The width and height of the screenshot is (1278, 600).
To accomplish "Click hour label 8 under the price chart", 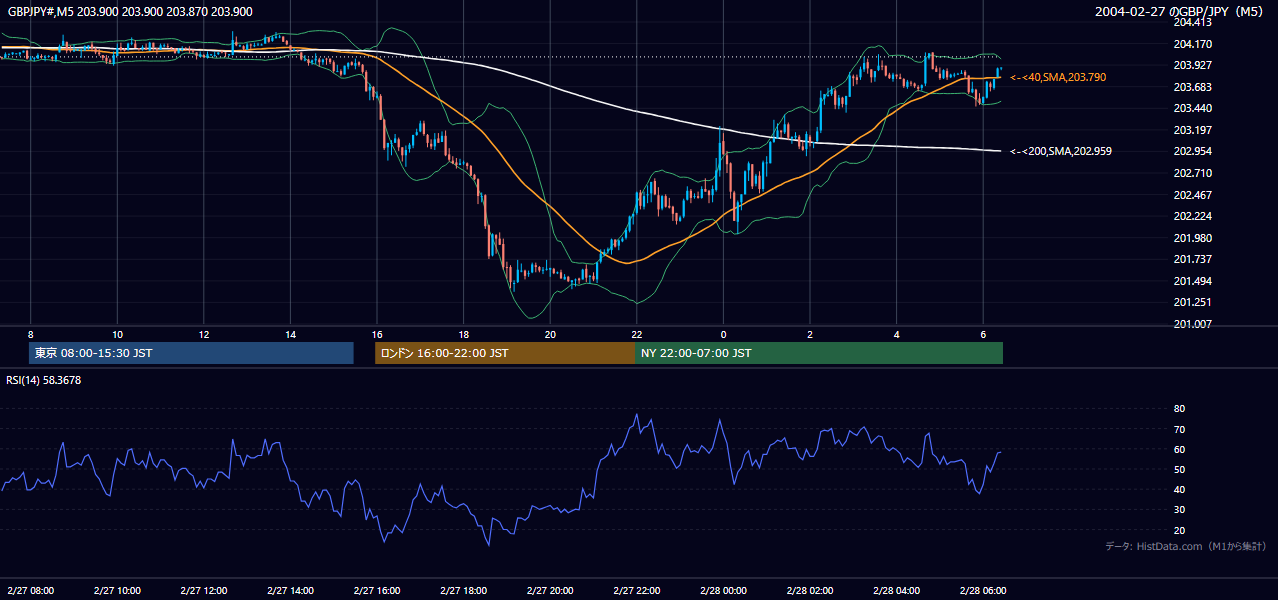I will click(31, 334).
